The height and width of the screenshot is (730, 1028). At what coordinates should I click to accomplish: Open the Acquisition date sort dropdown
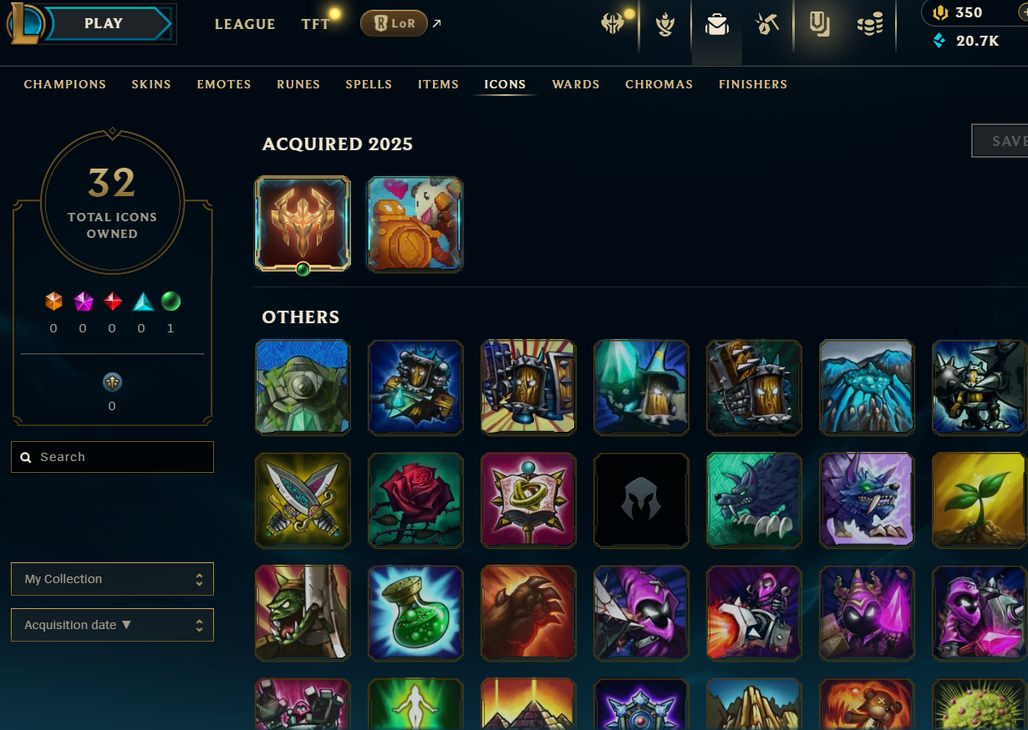(112, 625)
